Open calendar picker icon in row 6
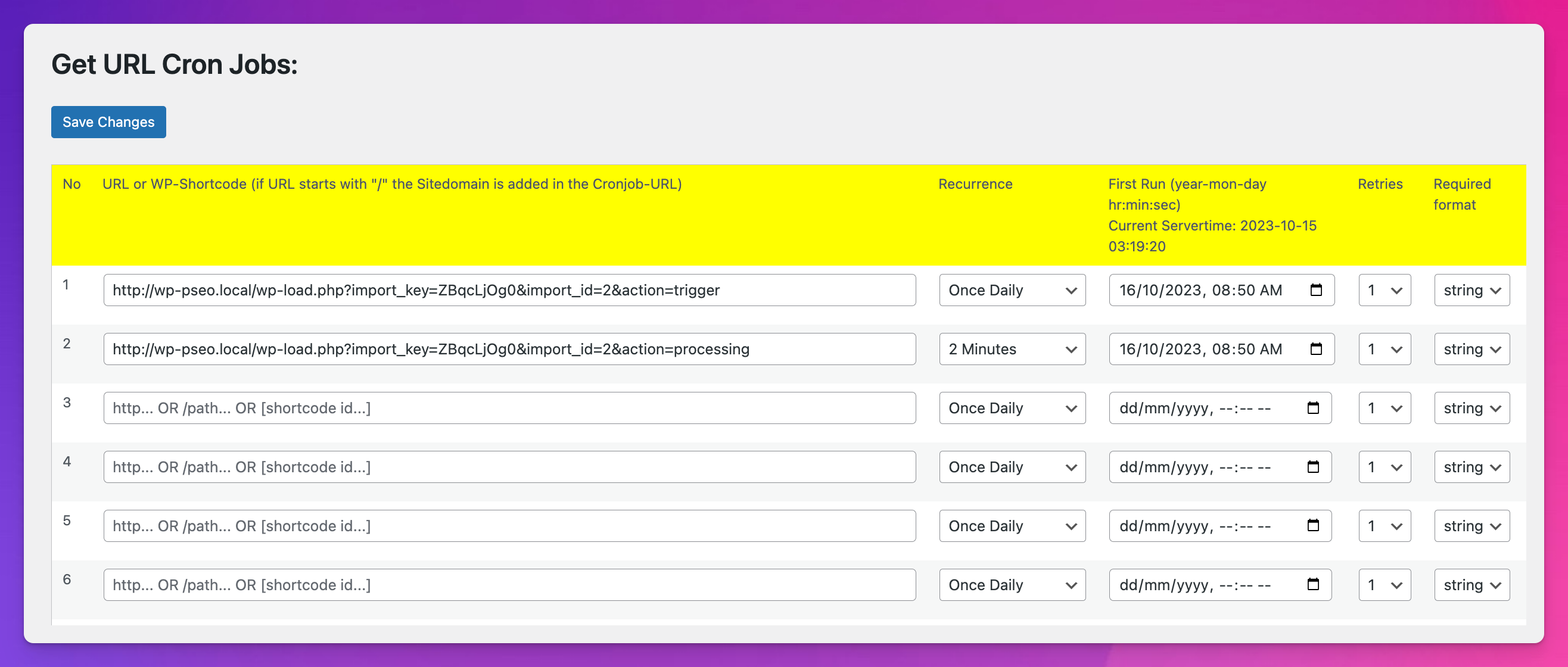1568x667 pixels. (1313, 585)
